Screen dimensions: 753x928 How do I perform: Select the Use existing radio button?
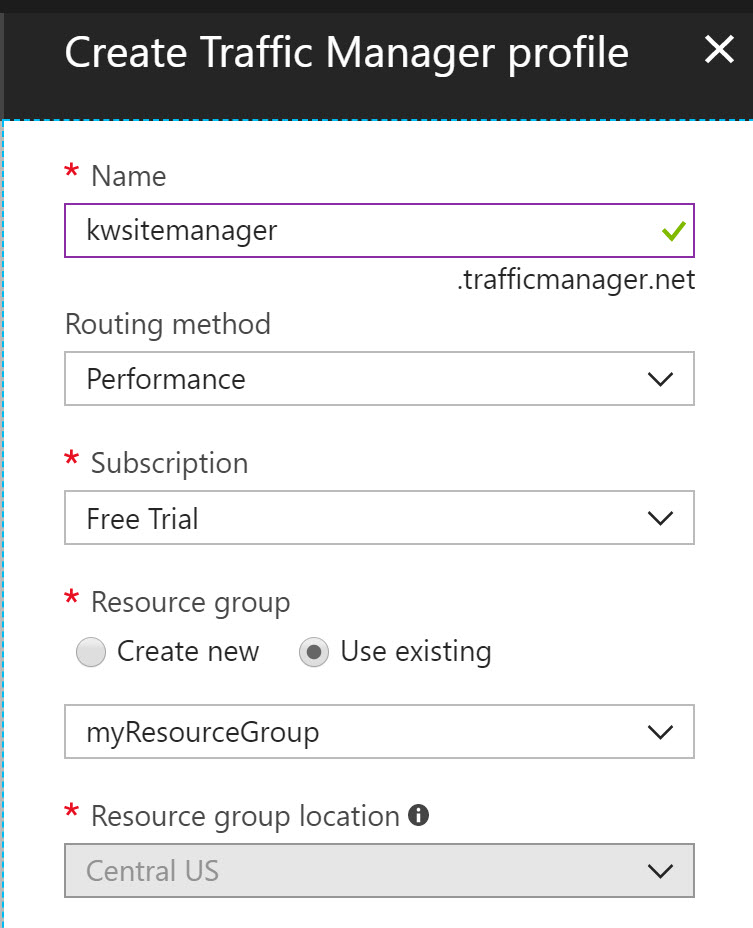[x=314, y=652]
